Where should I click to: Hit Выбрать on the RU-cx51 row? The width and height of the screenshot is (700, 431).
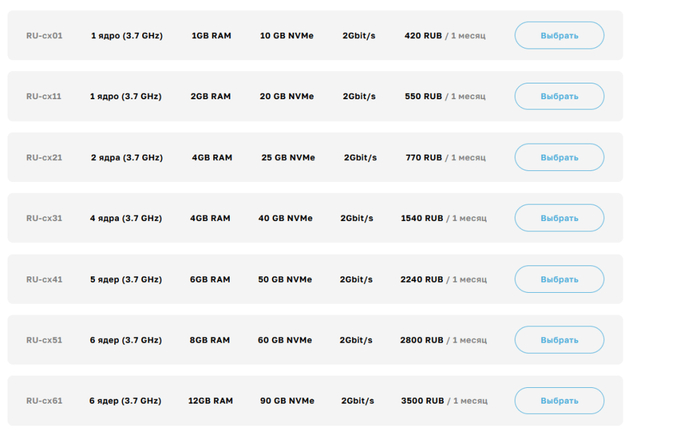click(x=559, y=340)
